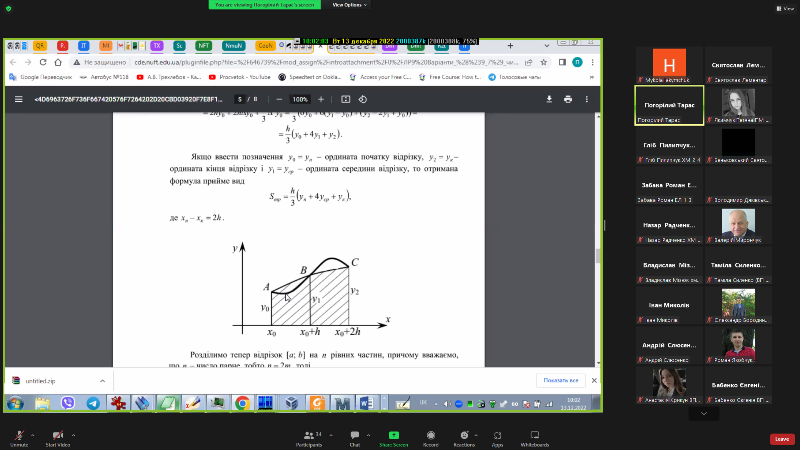Switch to the QR browser tab
This screenshot has width=800, height=450.
tap(40, 46)
